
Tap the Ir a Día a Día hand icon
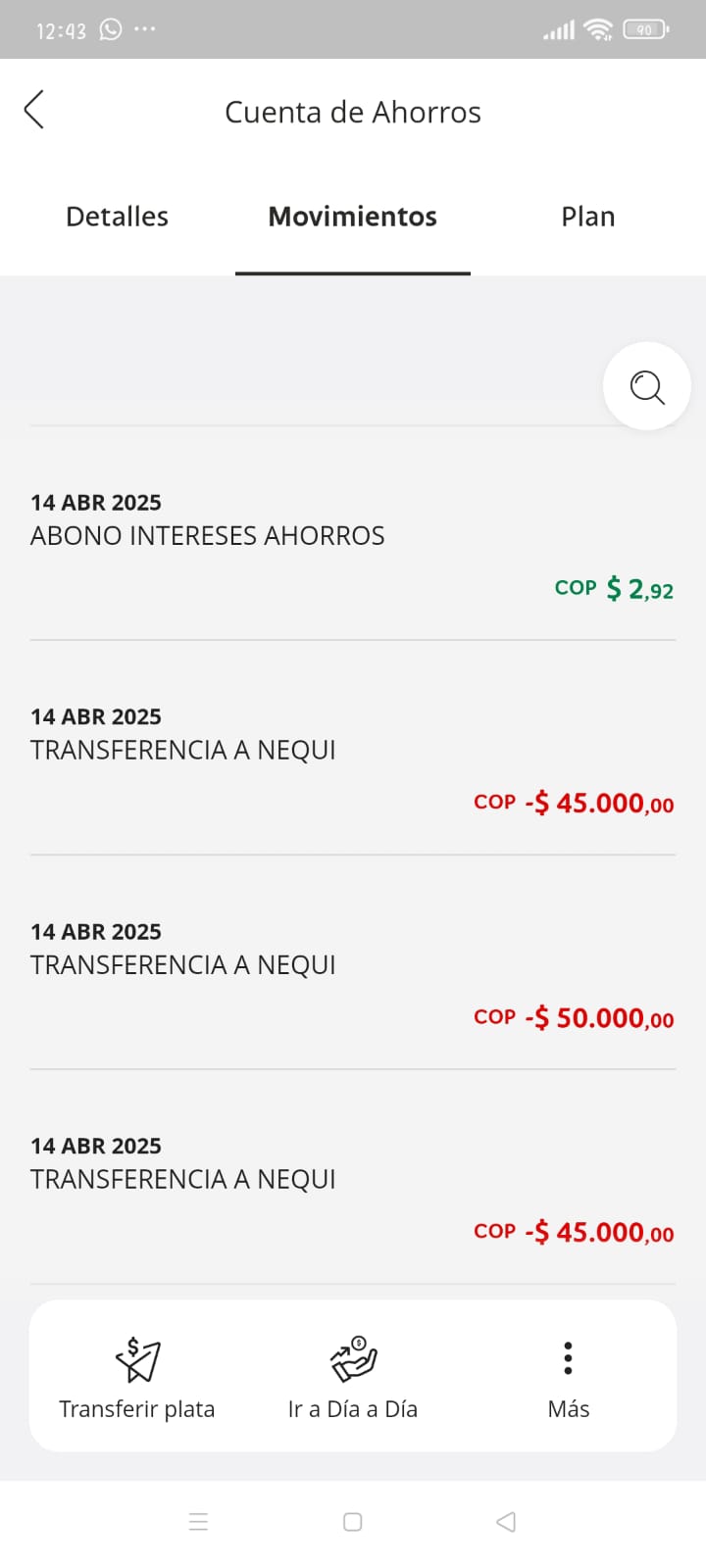(x=353, y=1358)
